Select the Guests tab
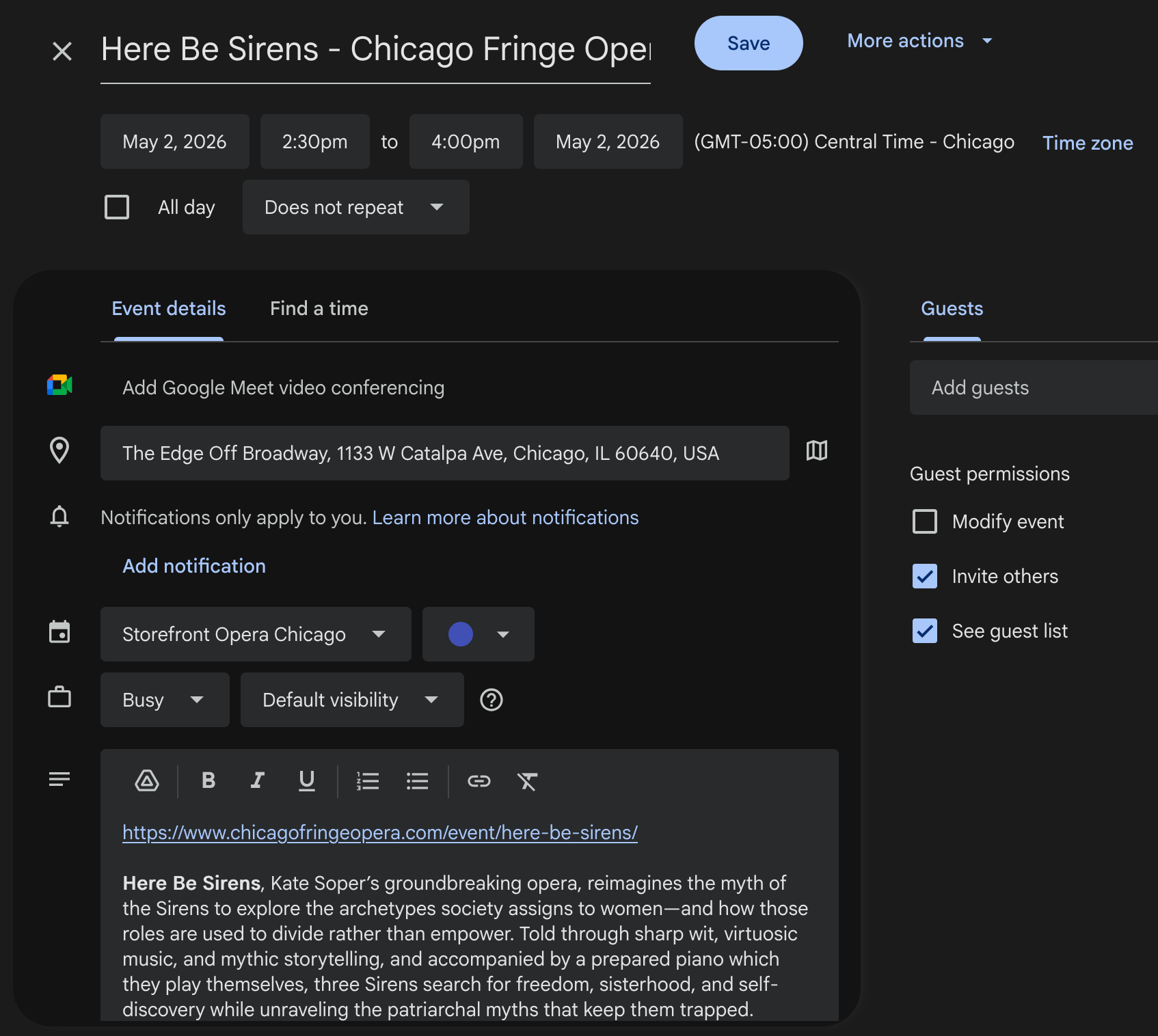The width and height of the screenshot is (1158, 1036). coord(952,309)
